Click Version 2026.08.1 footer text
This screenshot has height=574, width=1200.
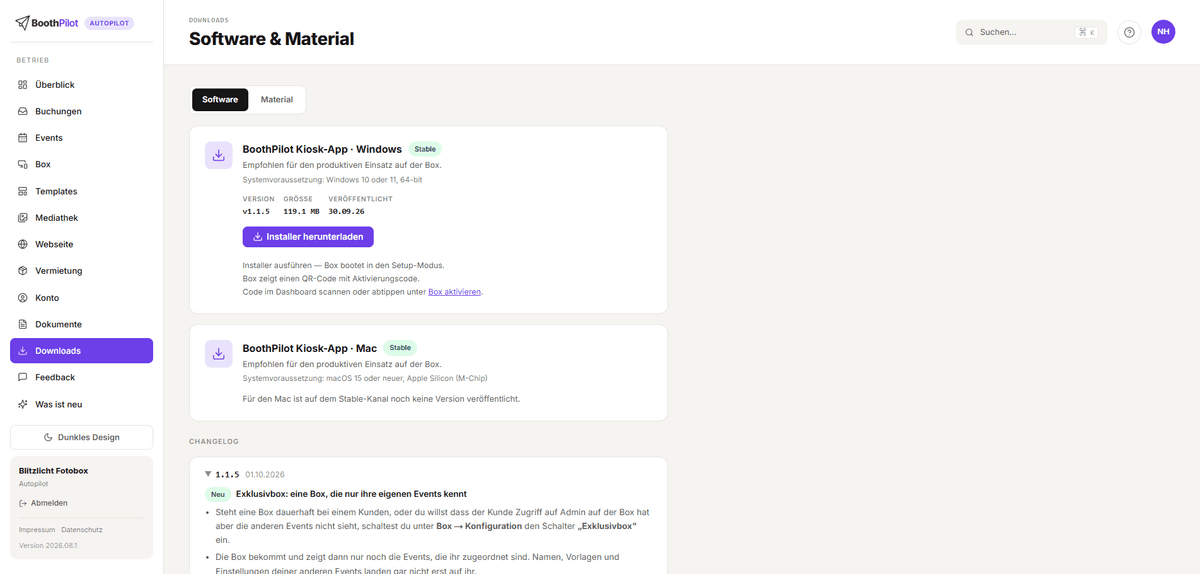[48, 545]
